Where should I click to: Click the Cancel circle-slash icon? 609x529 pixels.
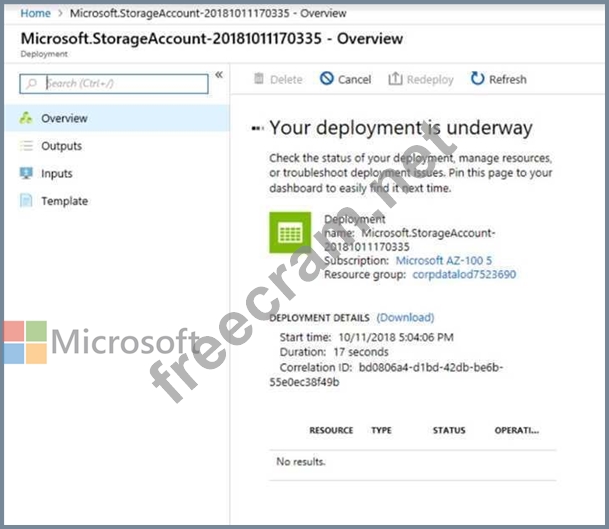click(x=327, y=78)
